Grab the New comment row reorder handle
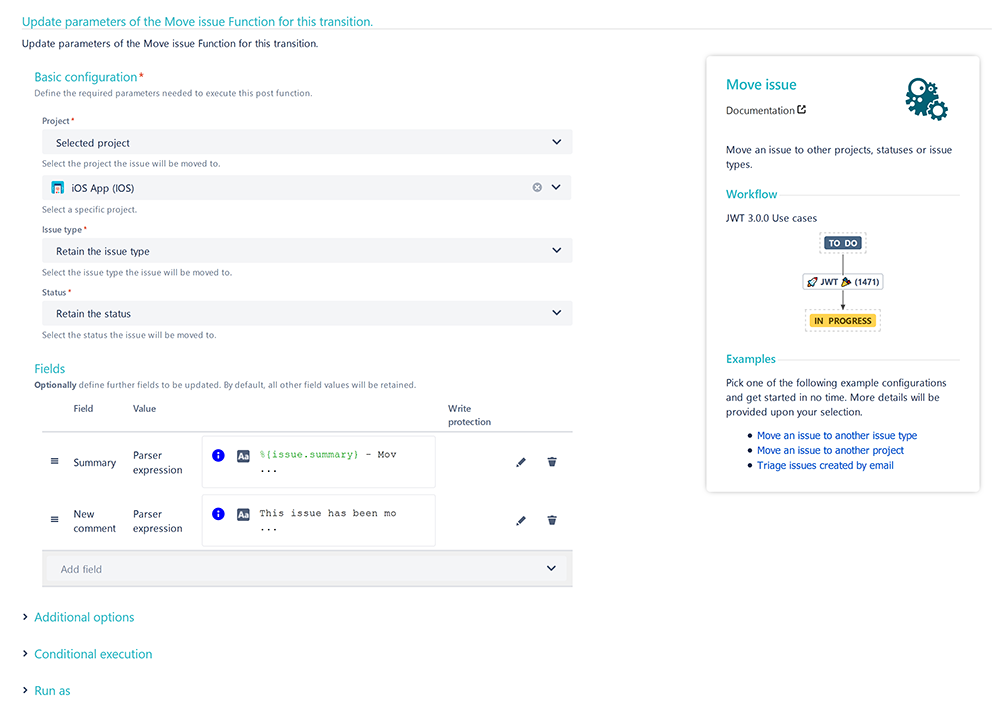Viewport: 1000px width, 715px height. pos(54,520)
